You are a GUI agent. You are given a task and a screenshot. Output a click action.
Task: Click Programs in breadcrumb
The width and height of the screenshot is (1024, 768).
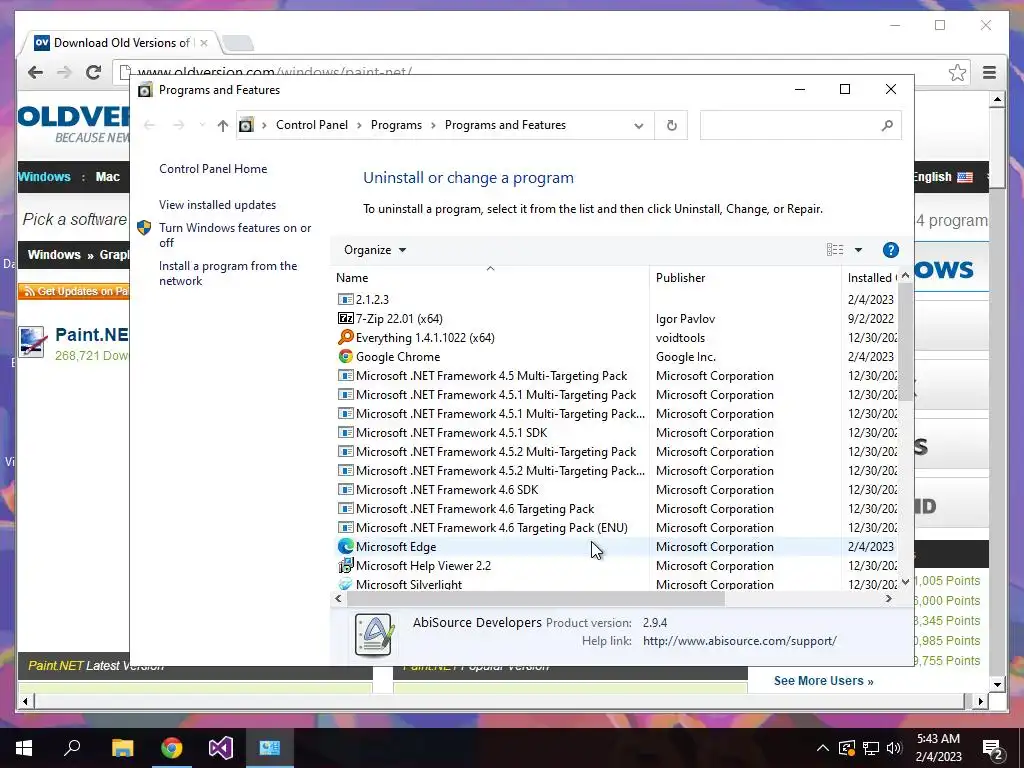(396, 125)
